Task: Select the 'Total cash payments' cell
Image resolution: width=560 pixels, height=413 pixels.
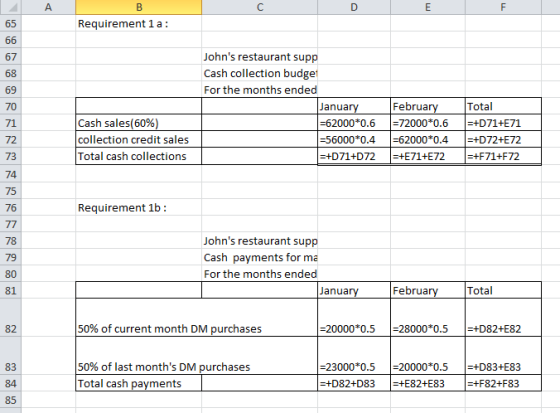Action: 139,383
